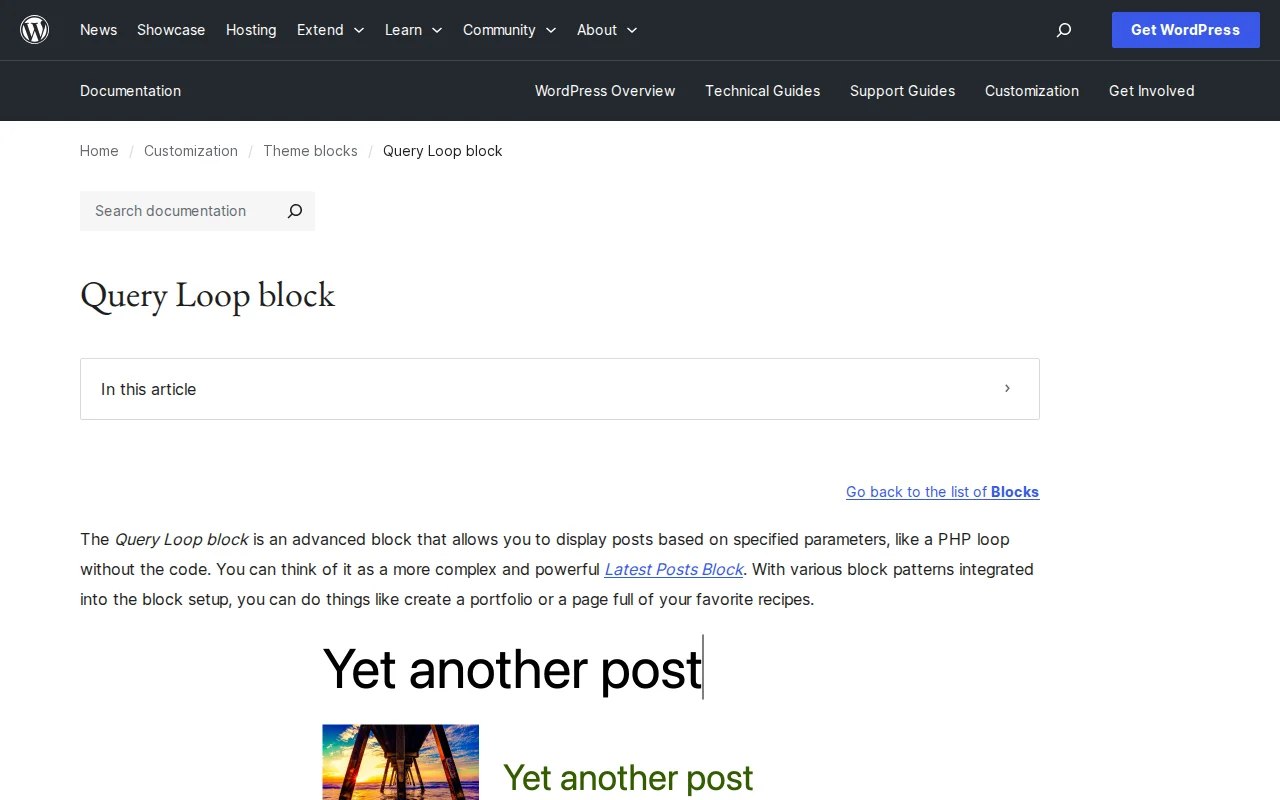Switch to Technical Guides
1280x800 pixels.
tap(762, 91)
